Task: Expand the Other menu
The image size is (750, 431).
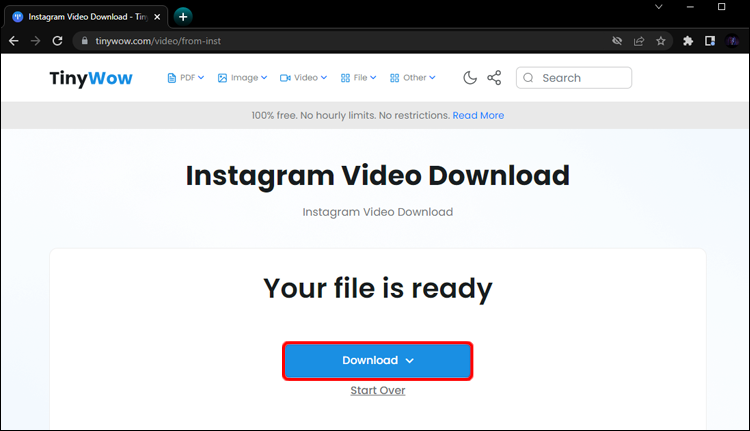Action: [412, 77]
